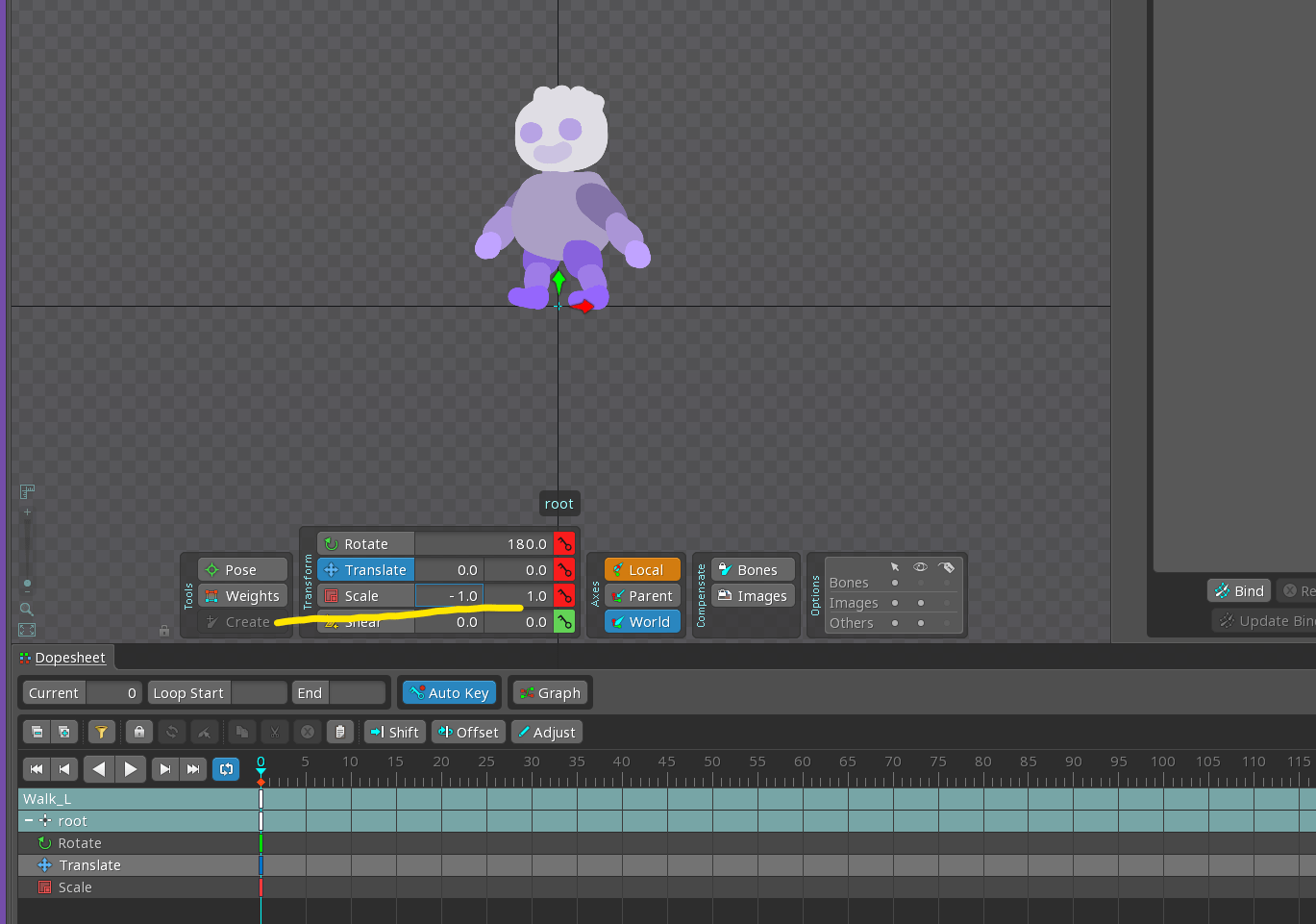1316x924 pixels.
Task: Open the Graph view
Action: [550, 693]
